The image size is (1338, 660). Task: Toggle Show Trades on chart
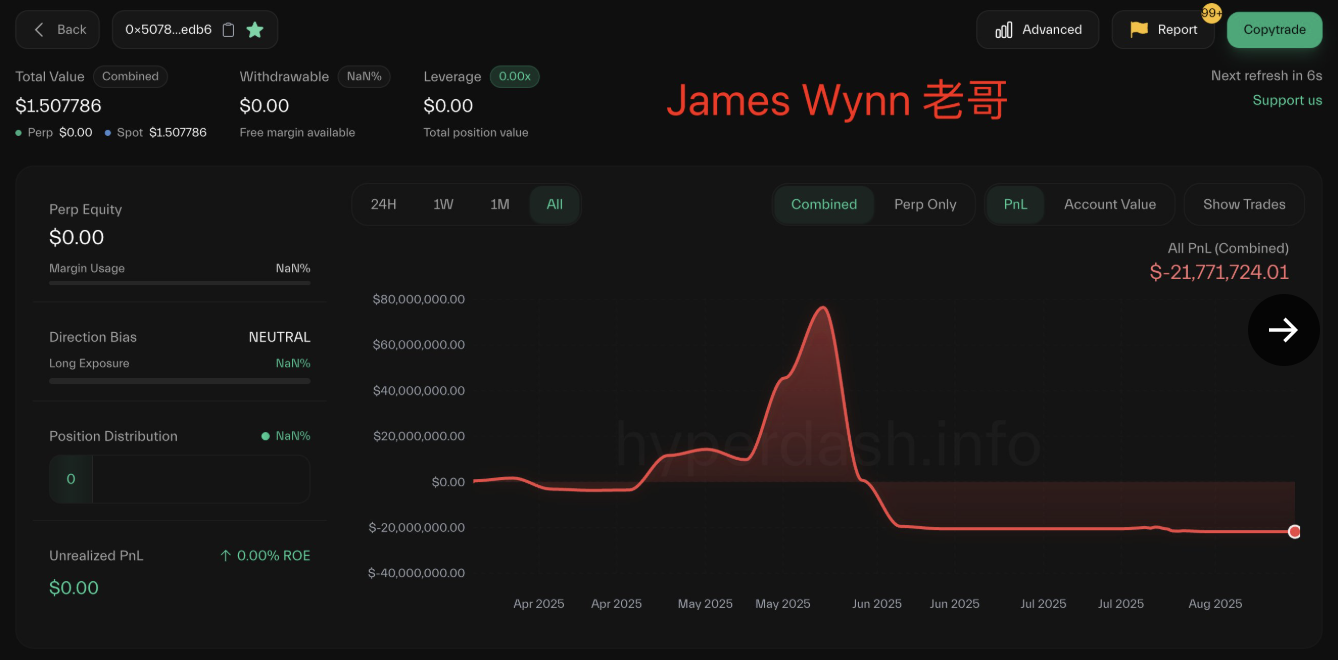(1244, 204)
